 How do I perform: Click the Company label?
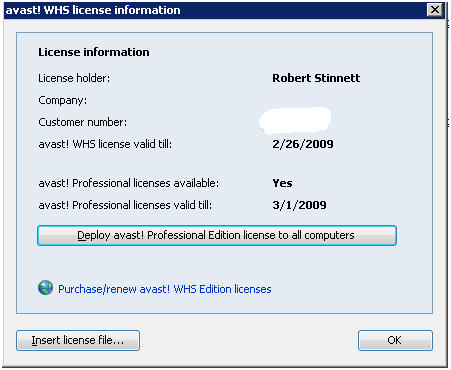click(63, 100)
